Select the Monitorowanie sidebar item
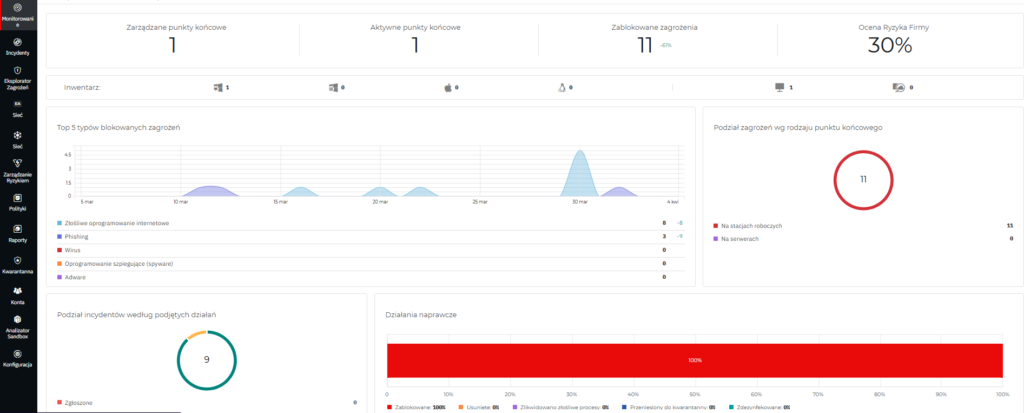The width and height of the screenshot is (1024, 413). click(x=17, y=13)
